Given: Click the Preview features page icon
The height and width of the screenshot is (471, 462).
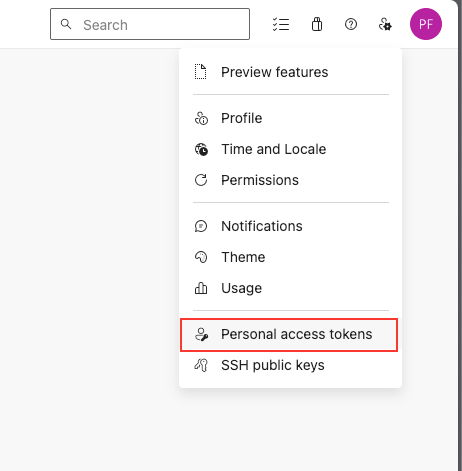Looking at the screenshot, I should coord(201,72).
